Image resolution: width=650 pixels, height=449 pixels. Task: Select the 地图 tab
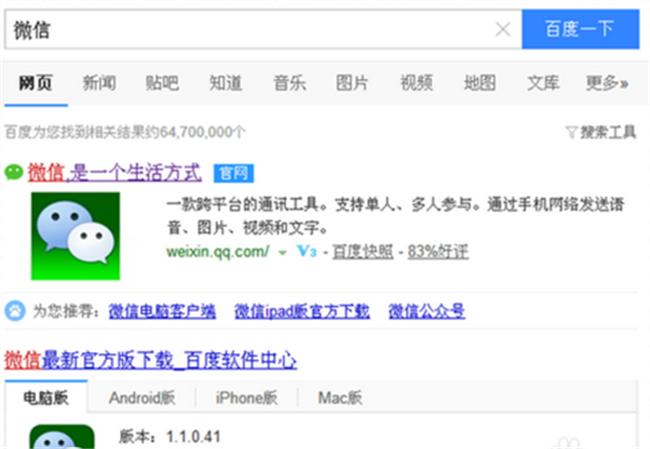(480, 83)
